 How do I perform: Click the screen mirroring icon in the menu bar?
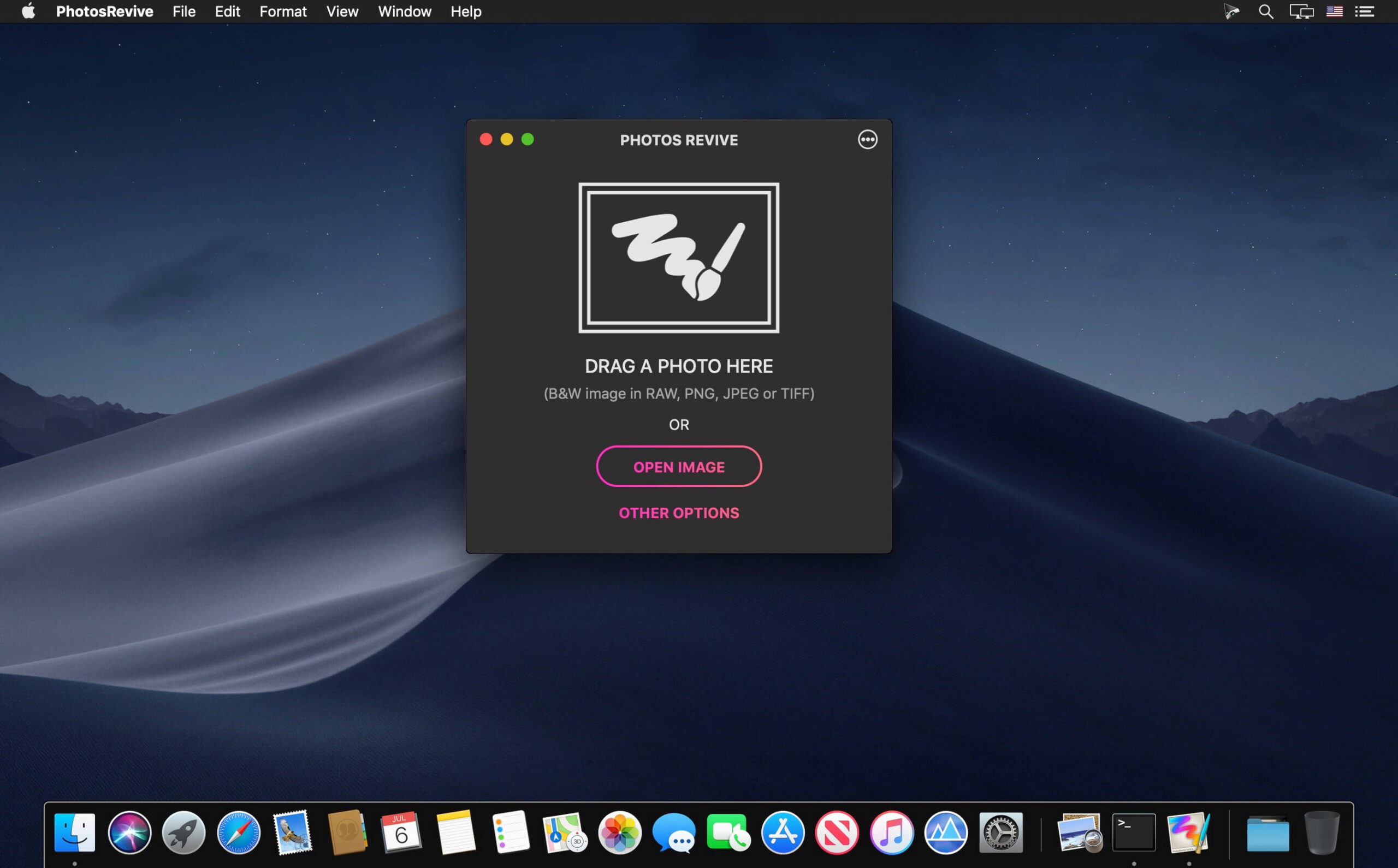coord(1301,11)
